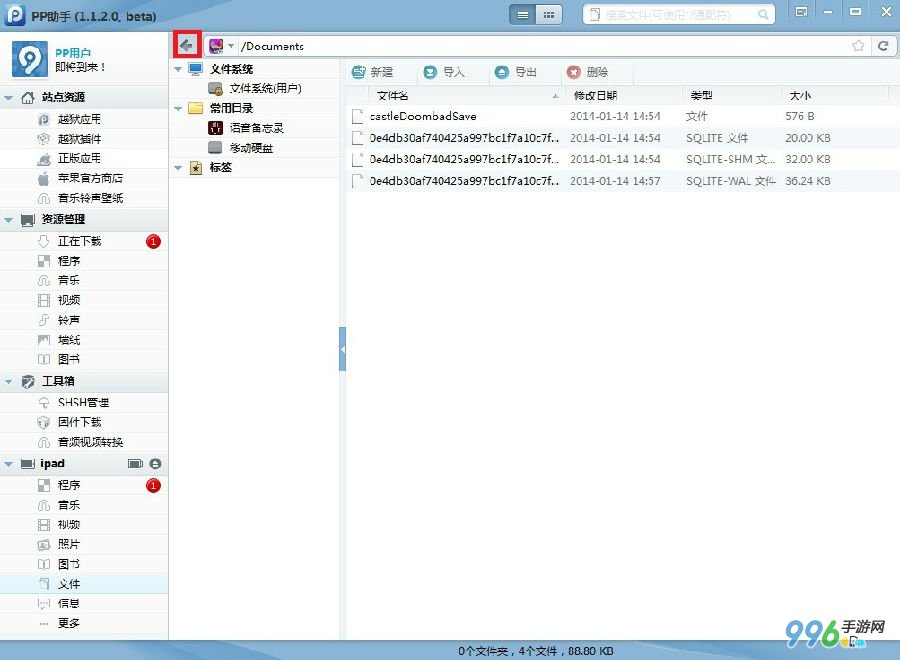
Task: Delete selection with 删除
Action: click(587, 72)
